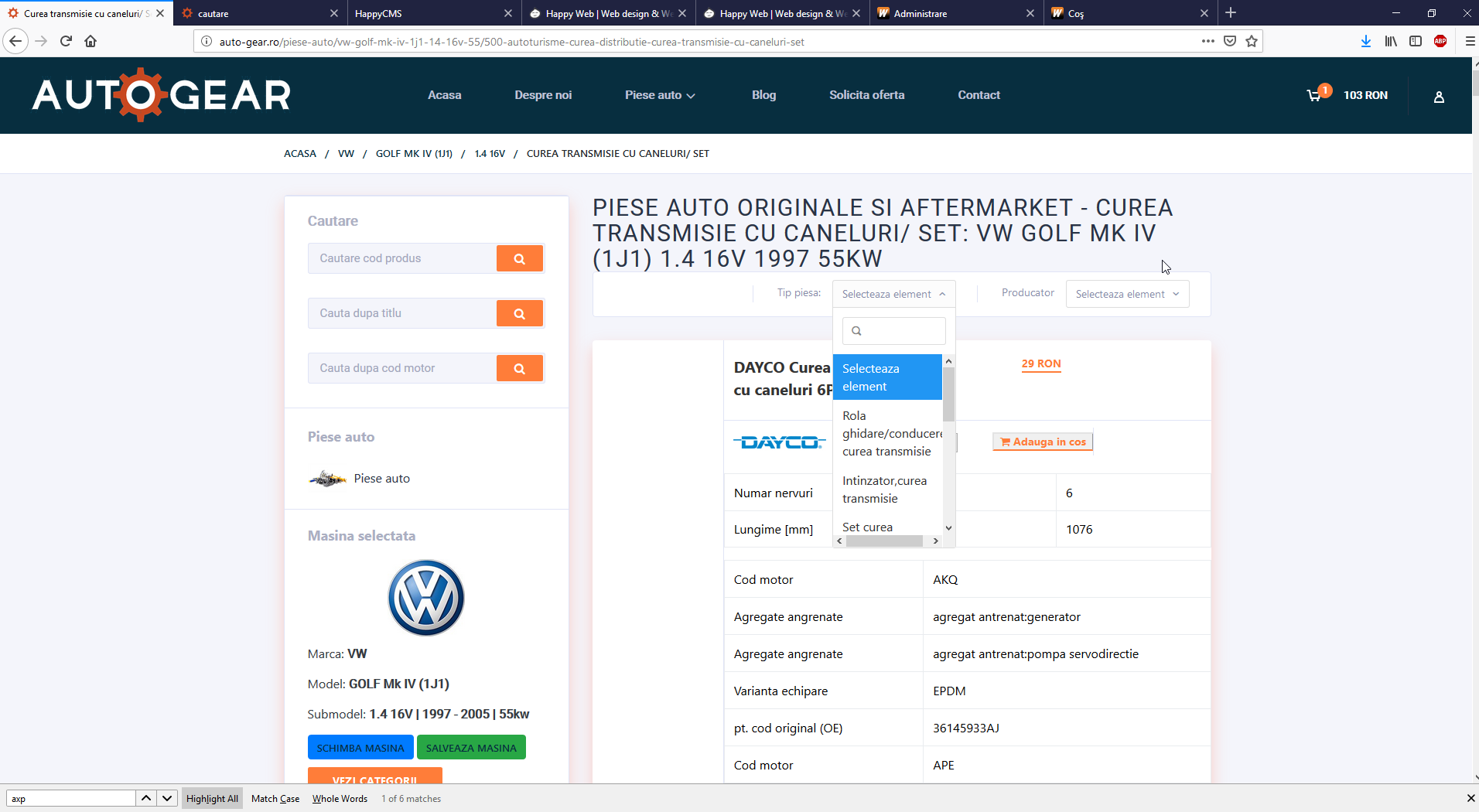Screen dimensions: 1479x812
Task: Click the 1.4 16V breadcrumb link
Action: point(490,154)
